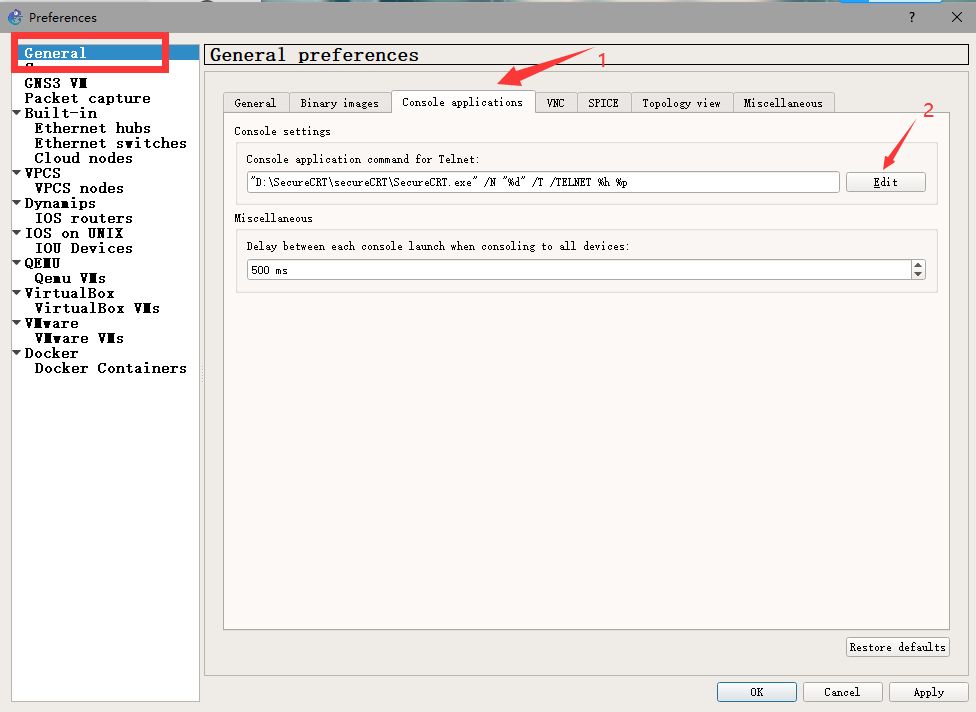This screenshot has height=712, width=976.
Task: Confirm preferences with OK
Action: (x=756, y=692)
